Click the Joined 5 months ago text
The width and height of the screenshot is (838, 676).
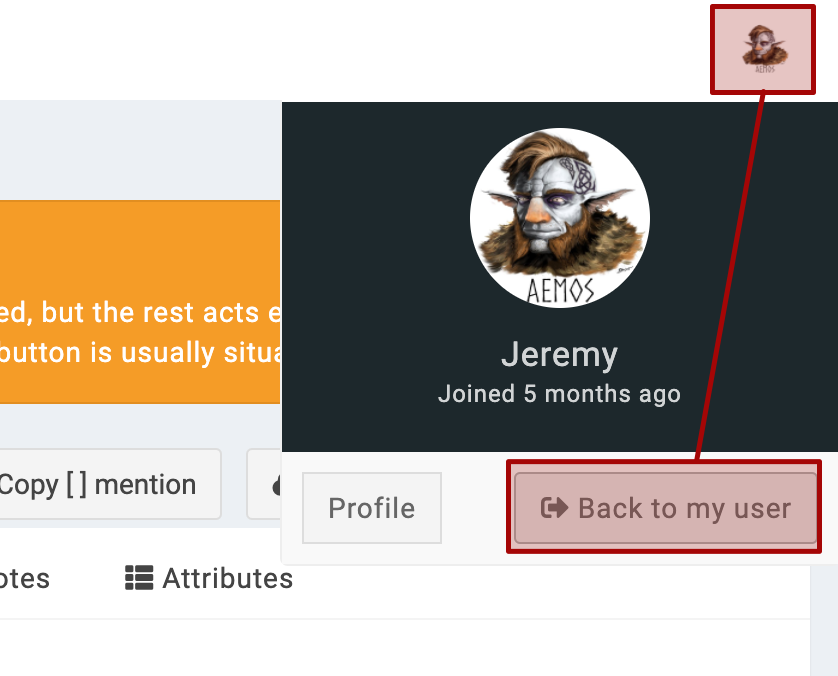click(x=559, y=394)
